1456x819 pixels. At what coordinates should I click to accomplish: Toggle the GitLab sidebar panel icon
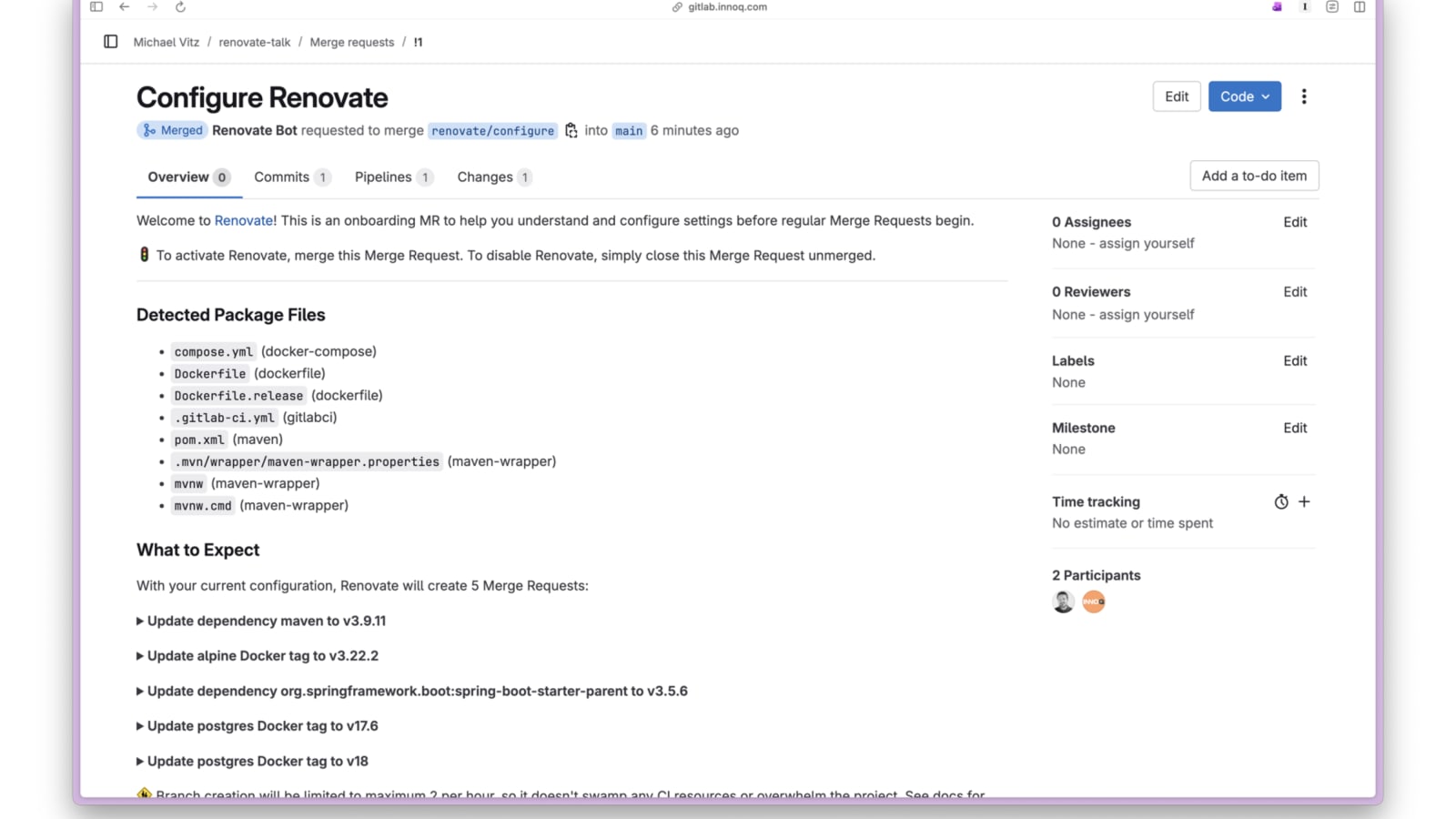coord(111,42)
